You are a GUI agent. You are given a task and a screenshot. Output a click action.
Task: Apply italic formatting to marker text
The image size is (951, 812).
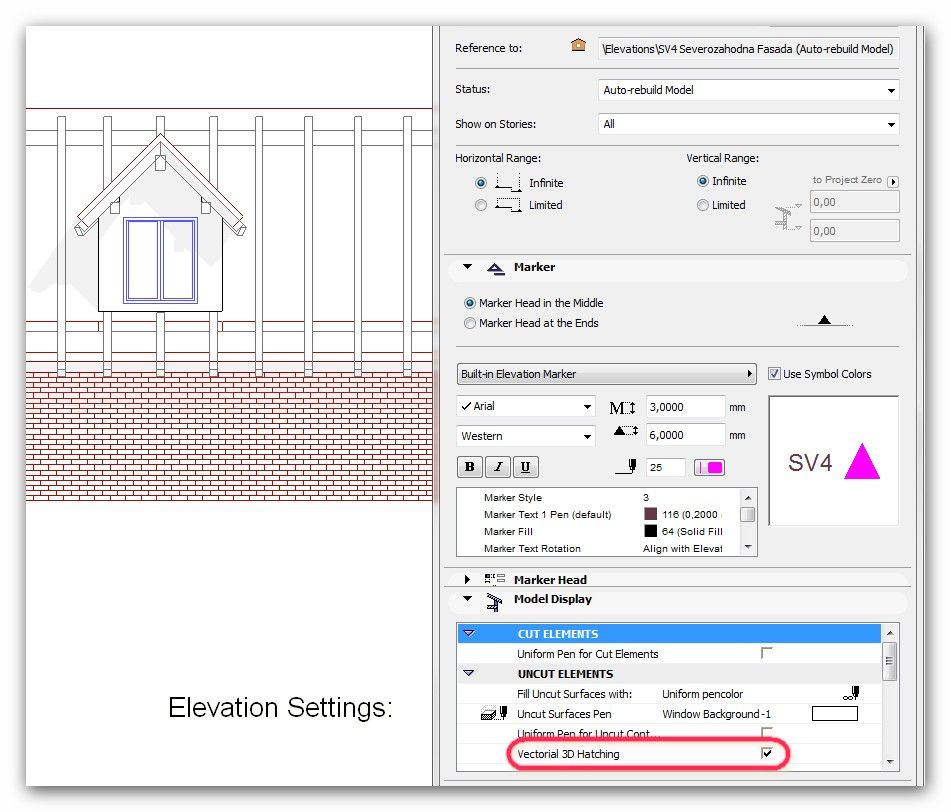[x=497, y=466]
